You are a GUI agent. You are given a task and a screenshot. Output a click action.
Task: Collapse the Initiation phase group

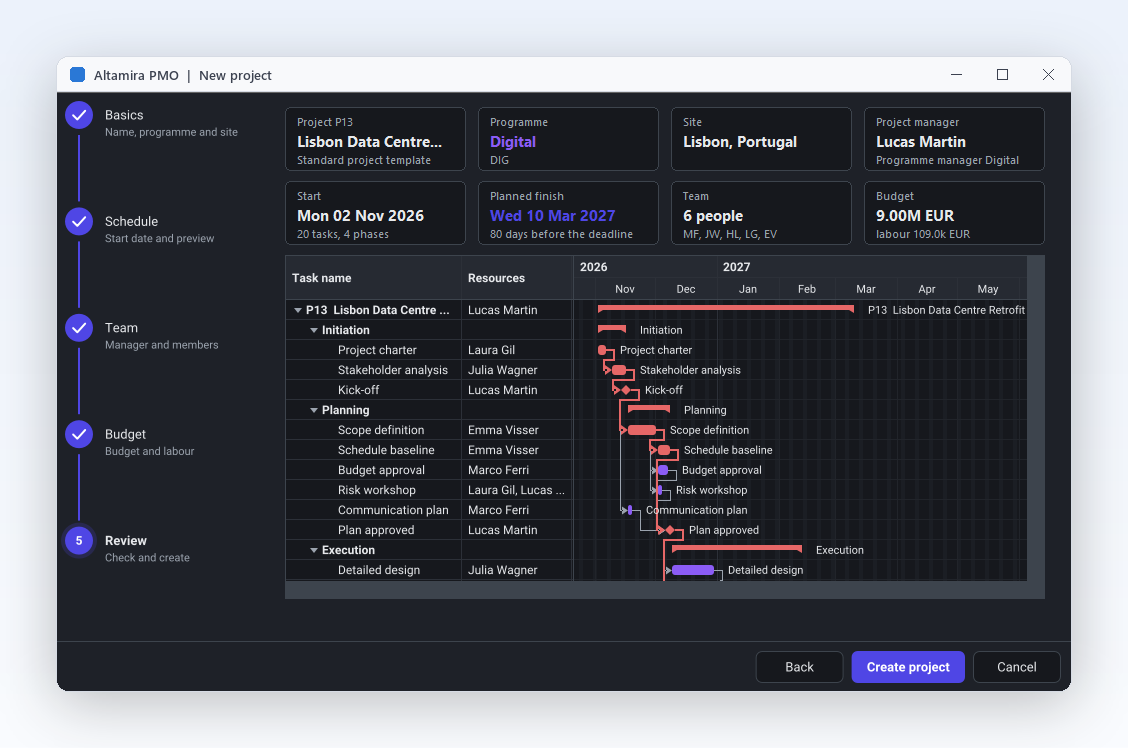(x=314, y=330)
